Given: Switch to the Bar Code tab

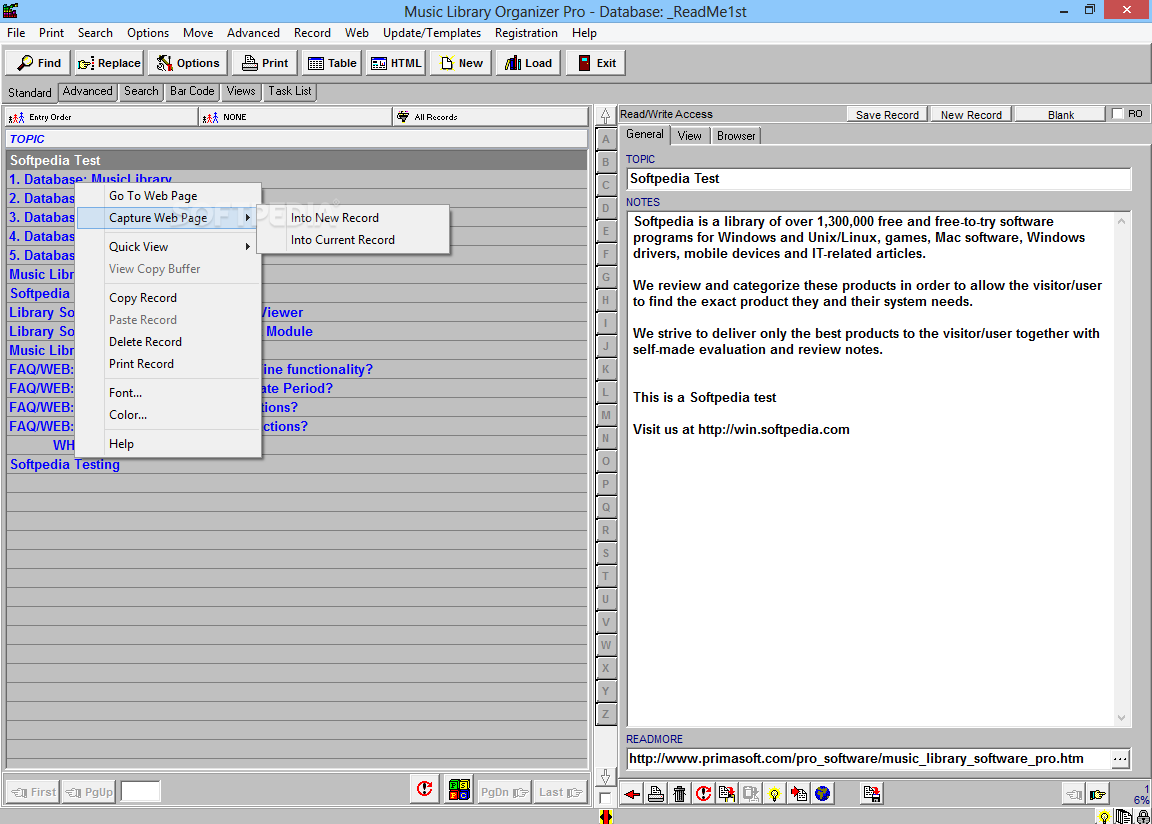Looking at the screenshot, I should tap(192, 91).
